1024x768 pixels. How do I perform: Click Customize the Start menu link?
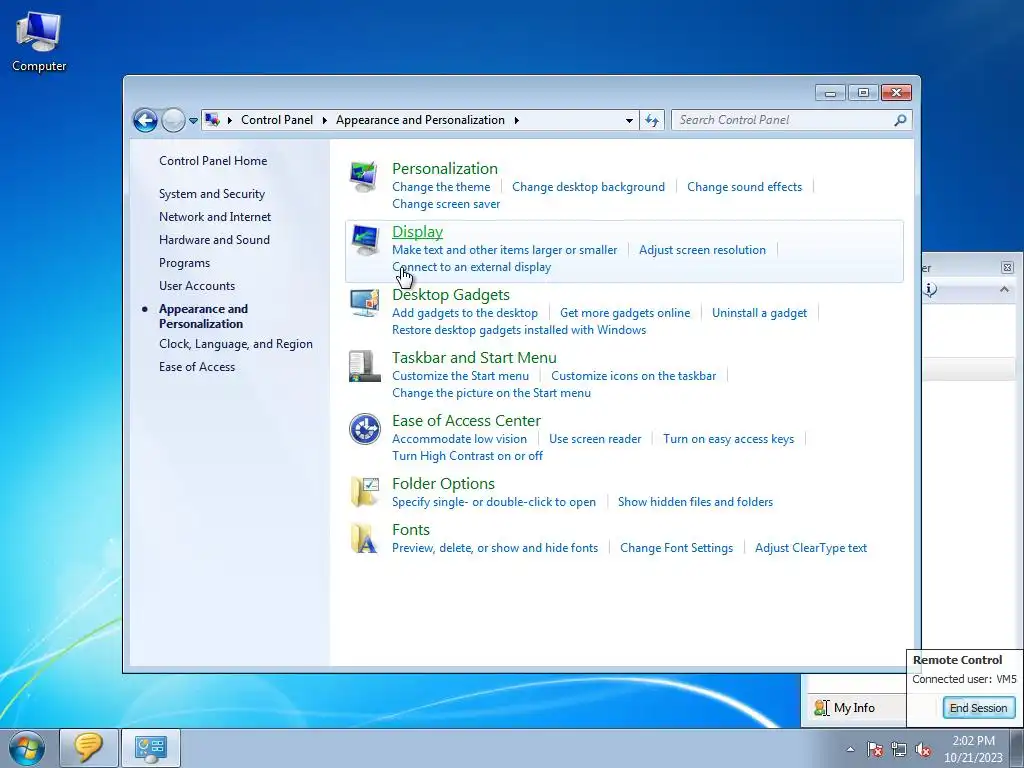tap(460, 376)
